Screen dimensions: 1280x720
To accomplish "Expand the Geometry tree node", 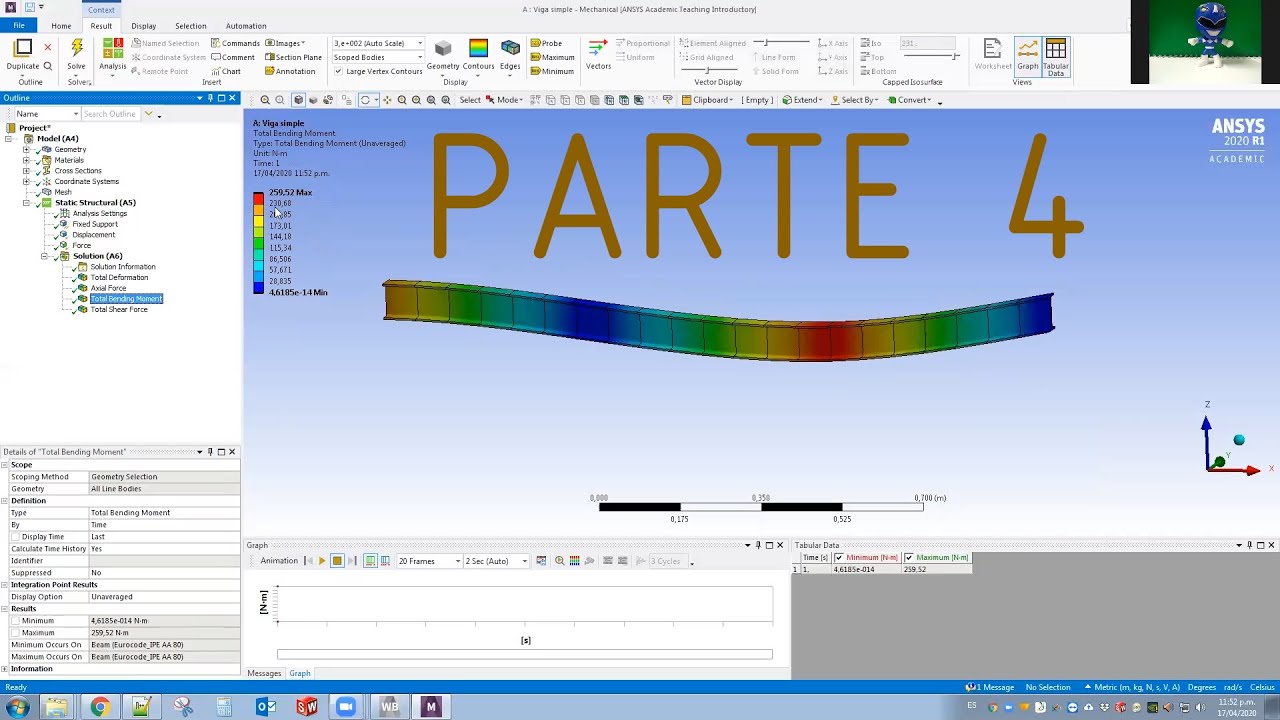I will tap(27, 149).
